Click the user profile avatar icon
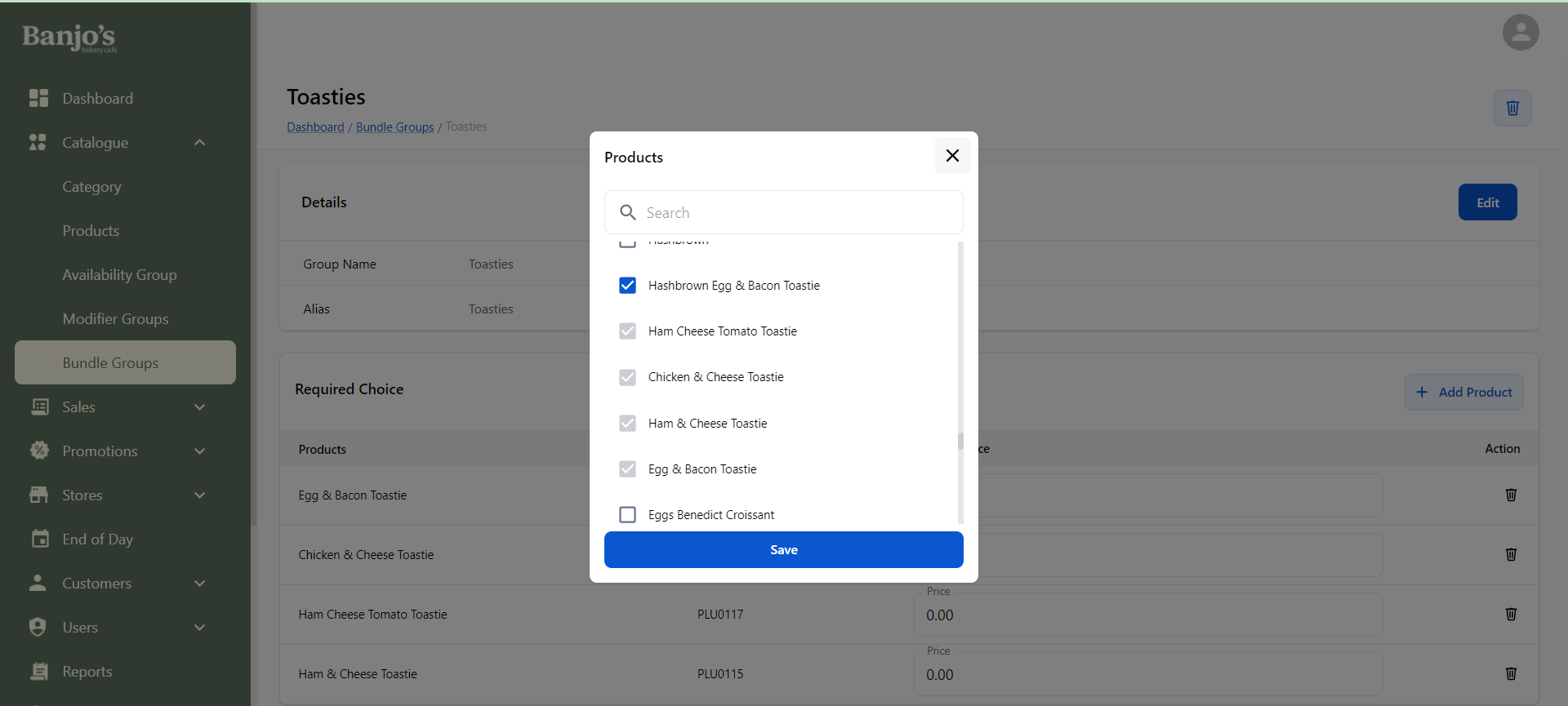 1520,33
